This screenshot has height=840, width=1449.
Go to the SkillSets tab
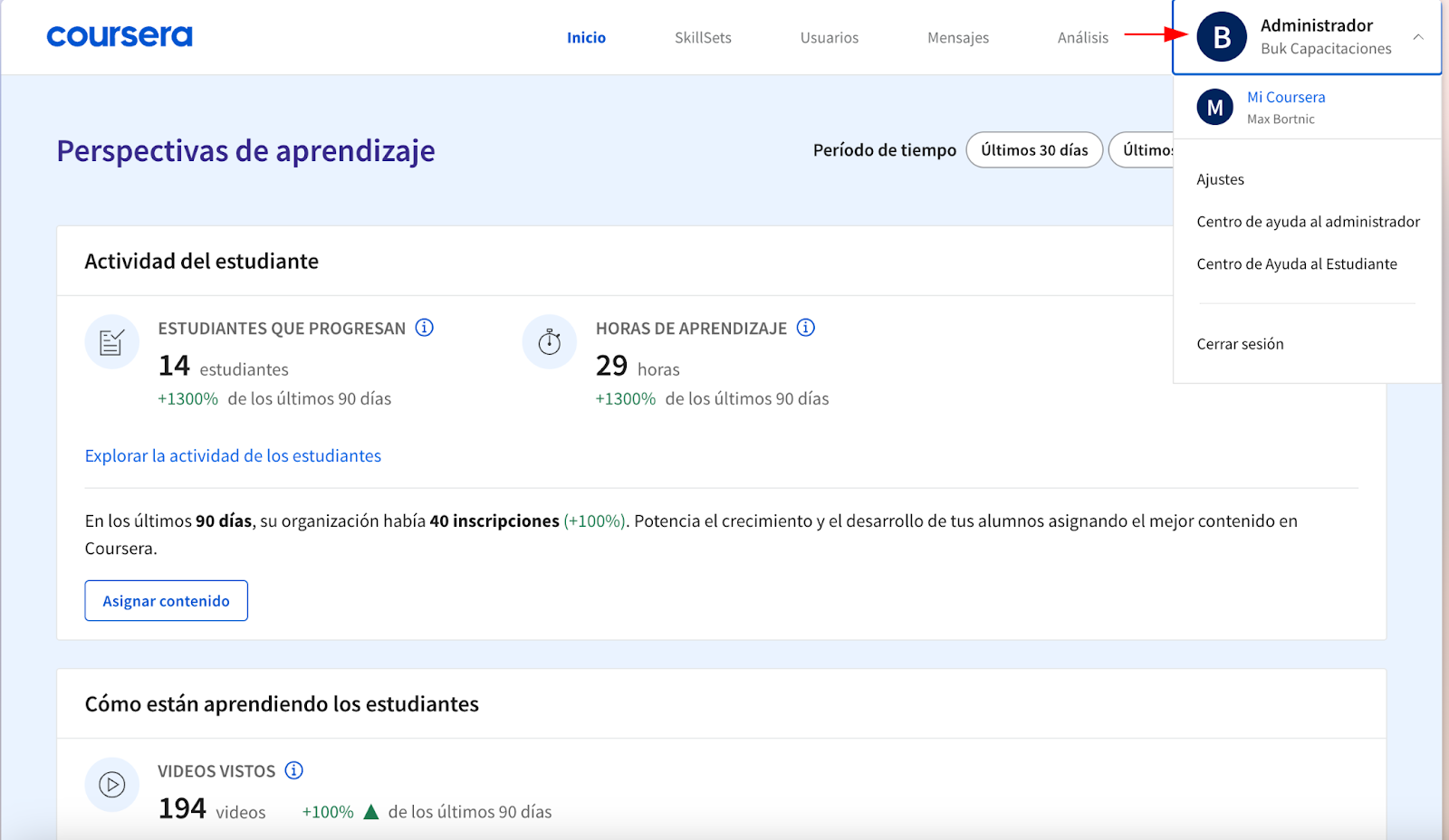pos(703,38)
